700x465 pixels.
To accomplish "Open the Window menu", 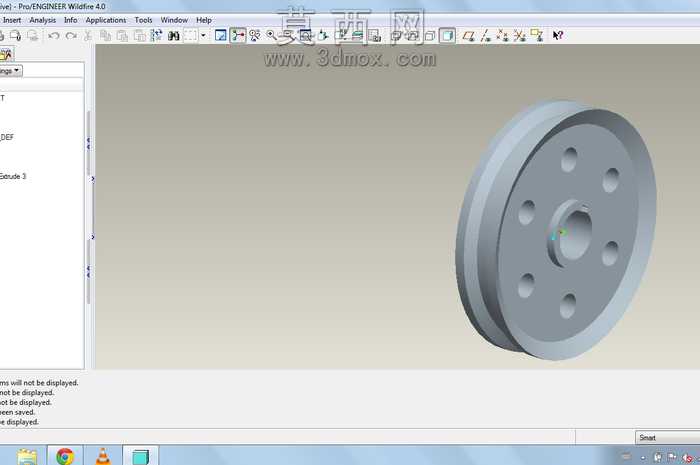I will [174, 20].
